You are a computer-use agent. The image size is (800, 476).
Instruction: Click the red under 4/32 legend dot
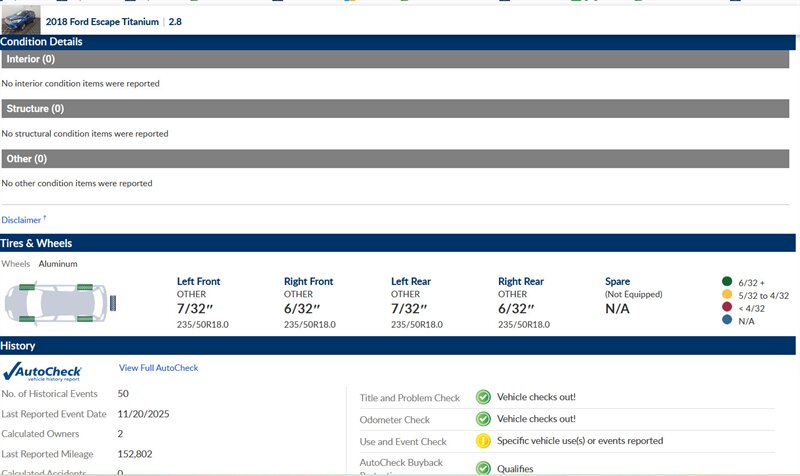pyautogui.click(x=727, y=309)
